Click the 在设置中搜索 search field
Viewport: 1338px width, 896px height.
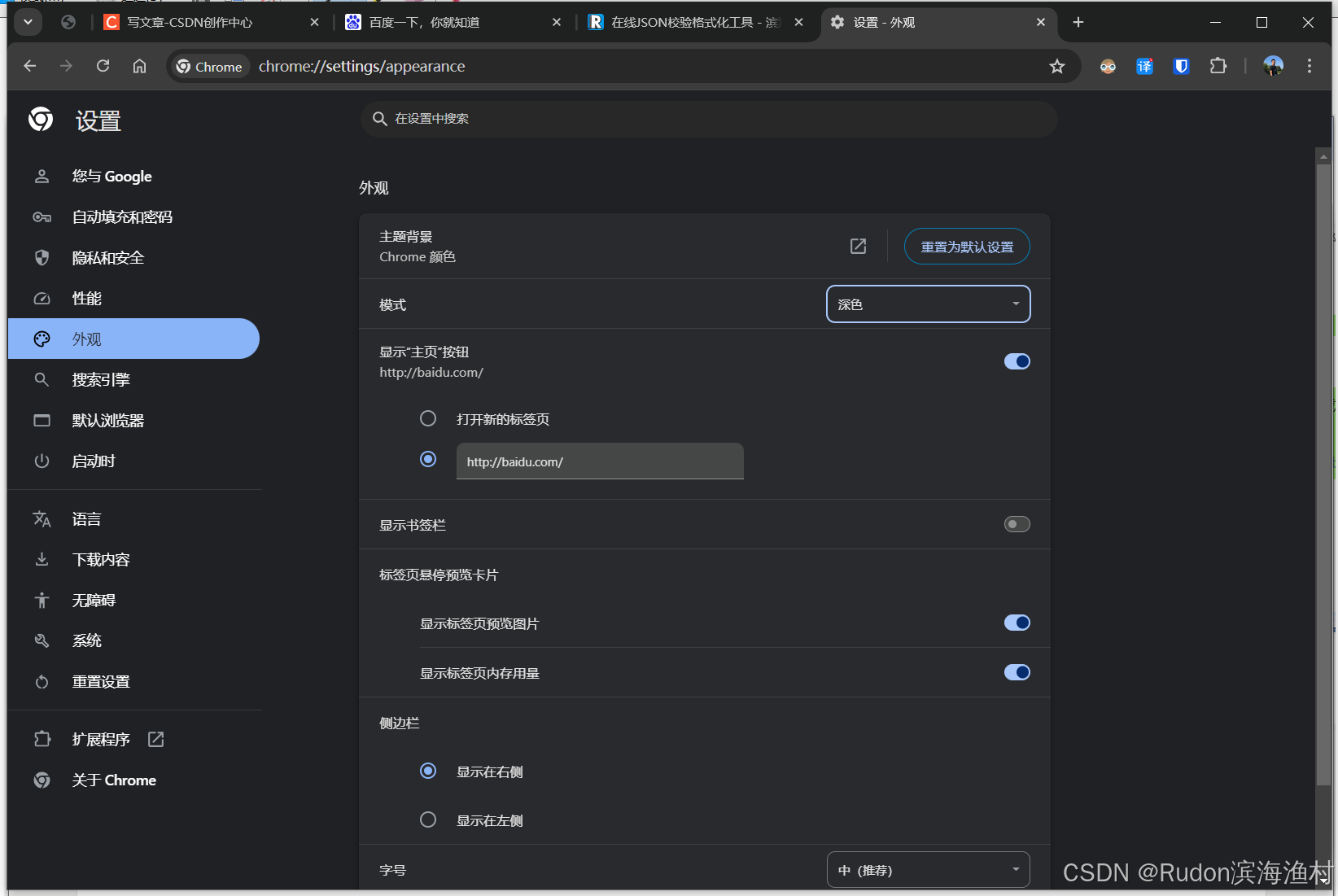pyautogui.click(x=707, y=119)
